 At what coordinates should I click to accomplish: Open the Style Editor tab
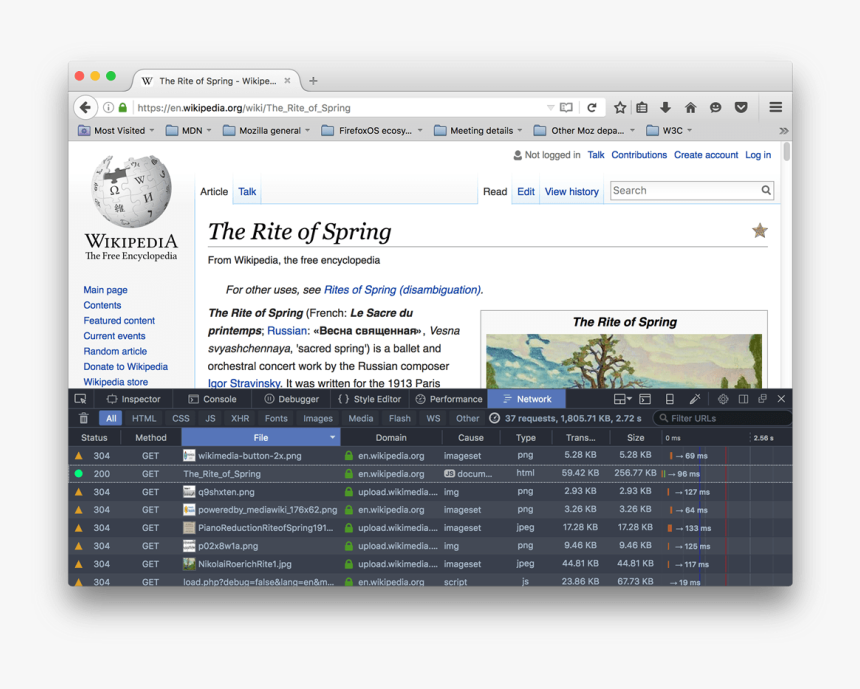[x=369, y=399]
